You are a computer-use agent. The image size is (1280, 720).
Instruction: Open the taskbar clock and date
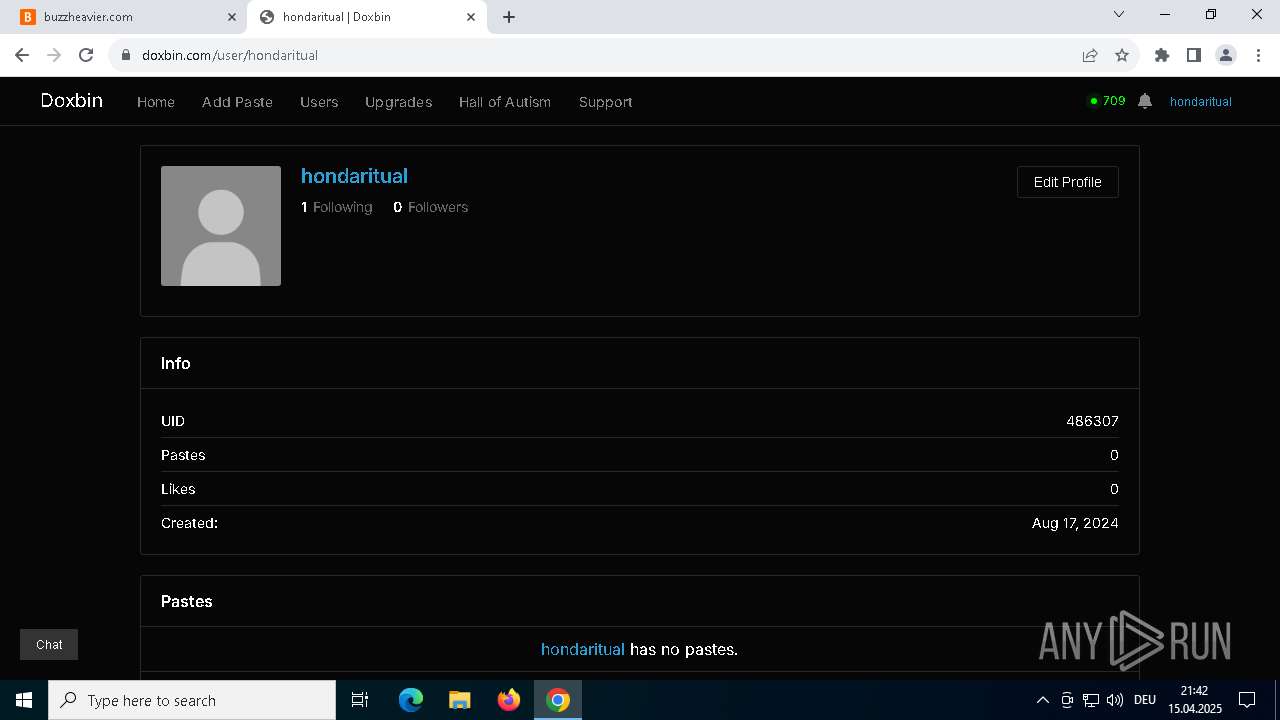[x=1195, y=700]
